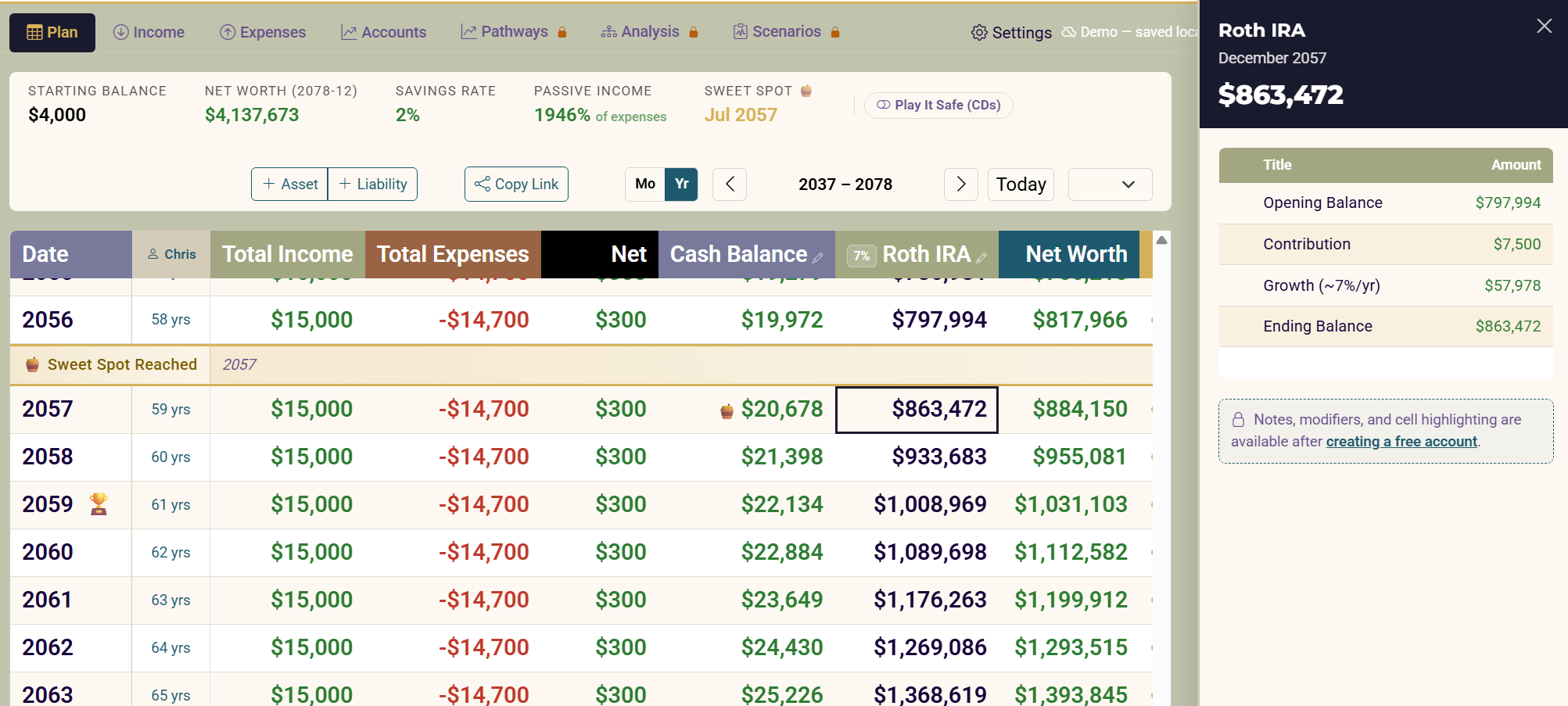Click the Sweet Spot value Jul 2057
The image size is (1568, 706).
pos(741,115)
